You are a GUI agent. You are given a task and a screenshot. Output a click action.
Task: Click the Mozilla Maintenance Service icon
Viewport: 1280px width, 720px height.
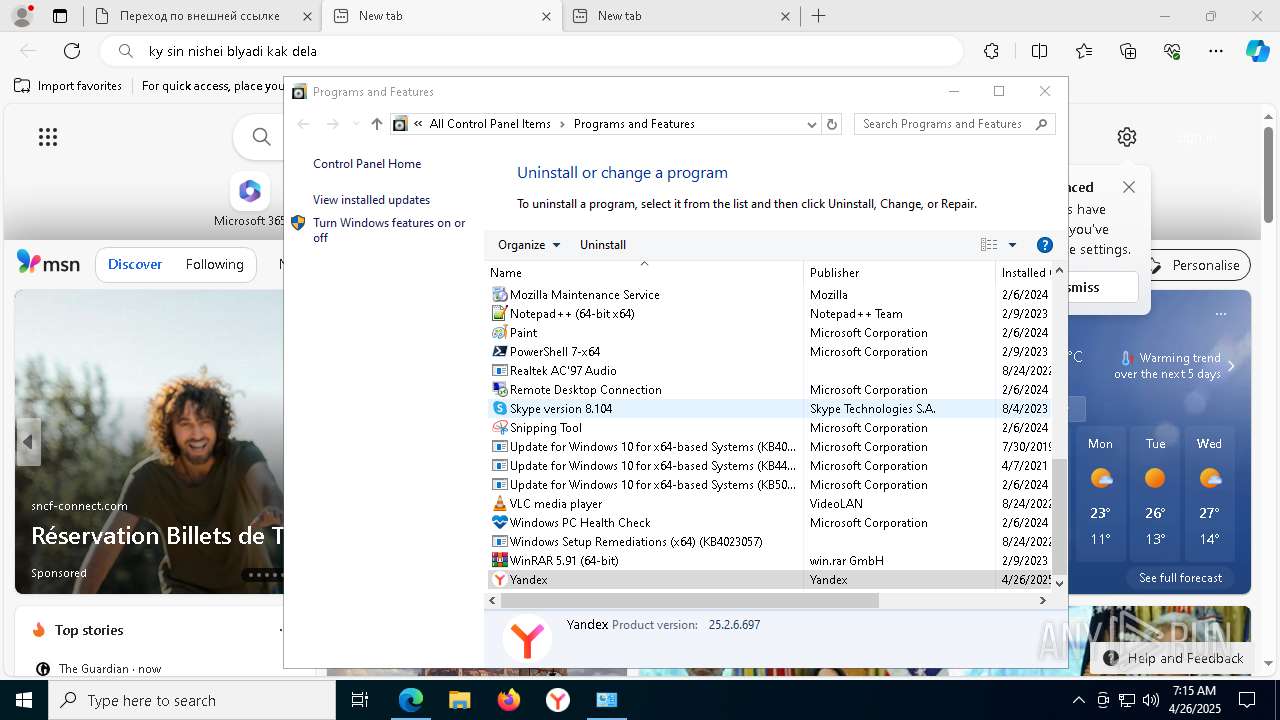(500, 295)
